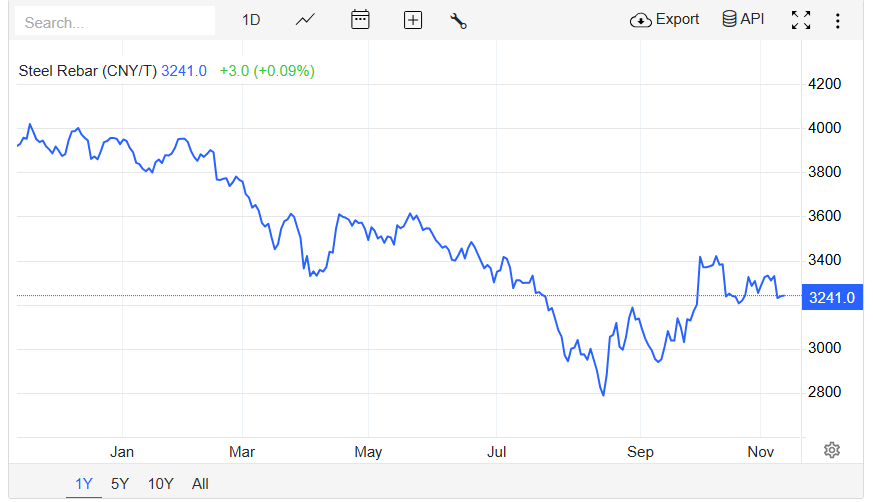Click the API text link

[752, 20]
